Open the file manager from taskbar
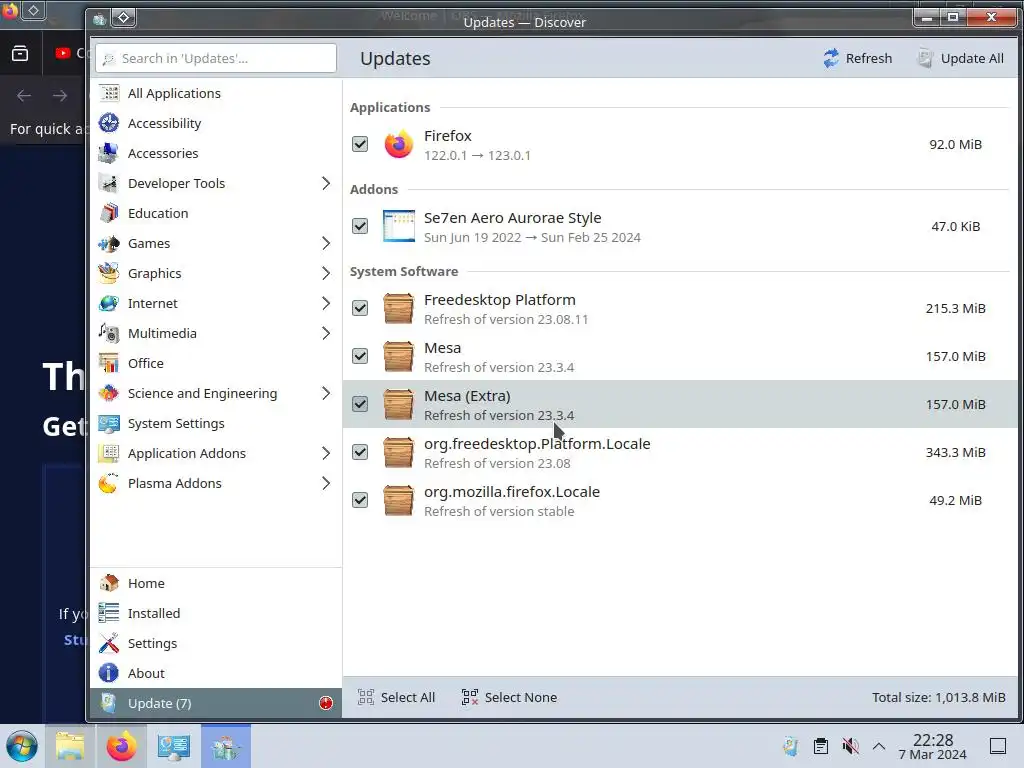The image size is (1024, 768). pyautogui.click(x=70, y=746)
